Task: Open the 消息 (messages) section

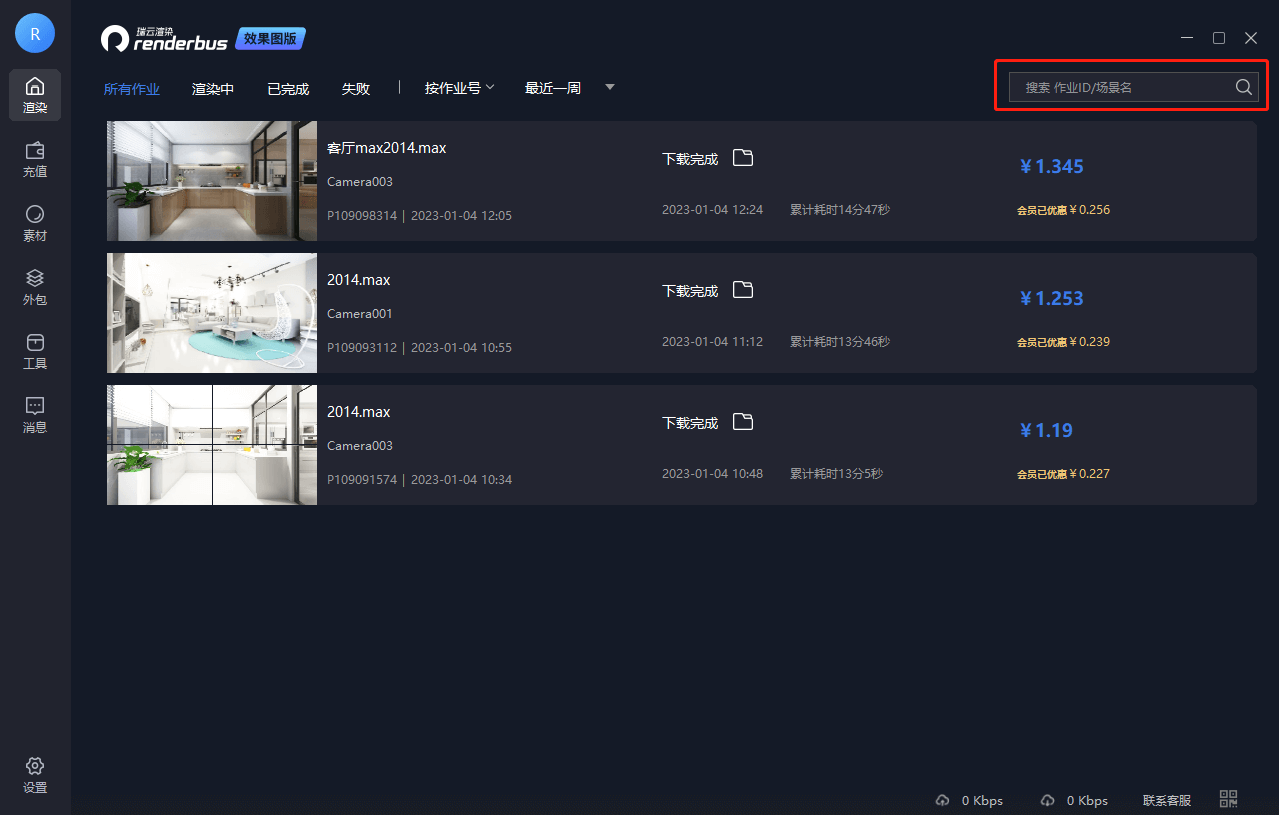Action: 35,415
